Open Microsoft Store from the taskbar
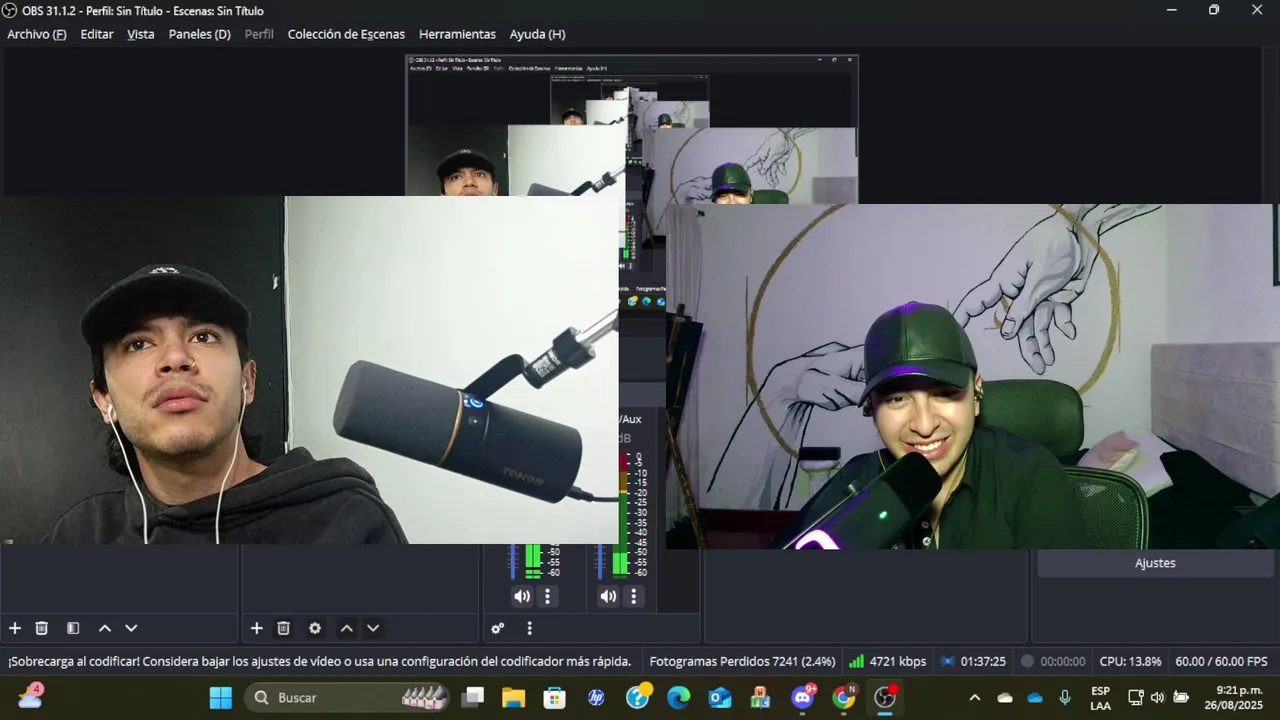1280x720 pixels. point(554,697)
